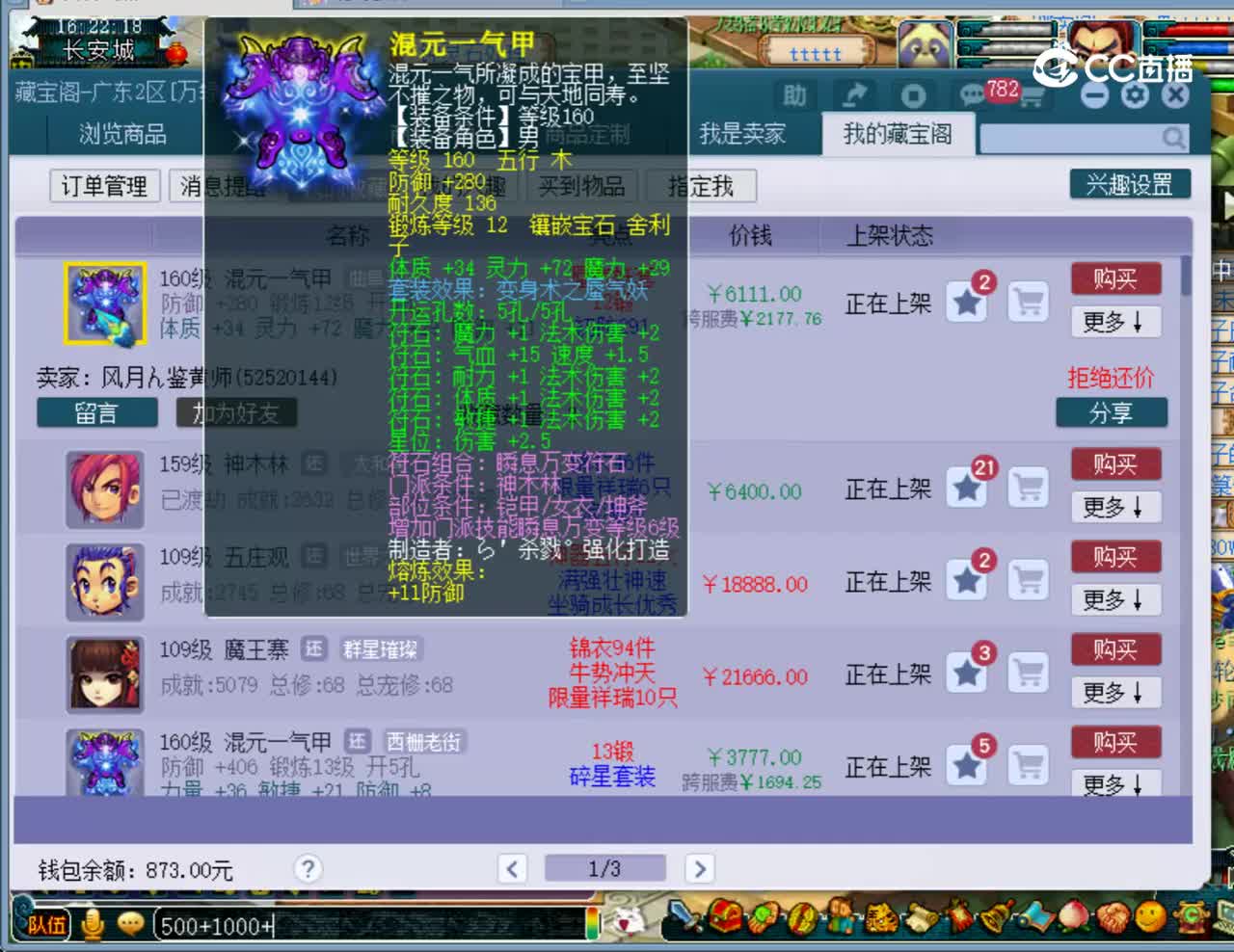Add the ¥6400.00 listing to cart
The width and height of the screenshot is (1234, 952).
pos(1029,489)
